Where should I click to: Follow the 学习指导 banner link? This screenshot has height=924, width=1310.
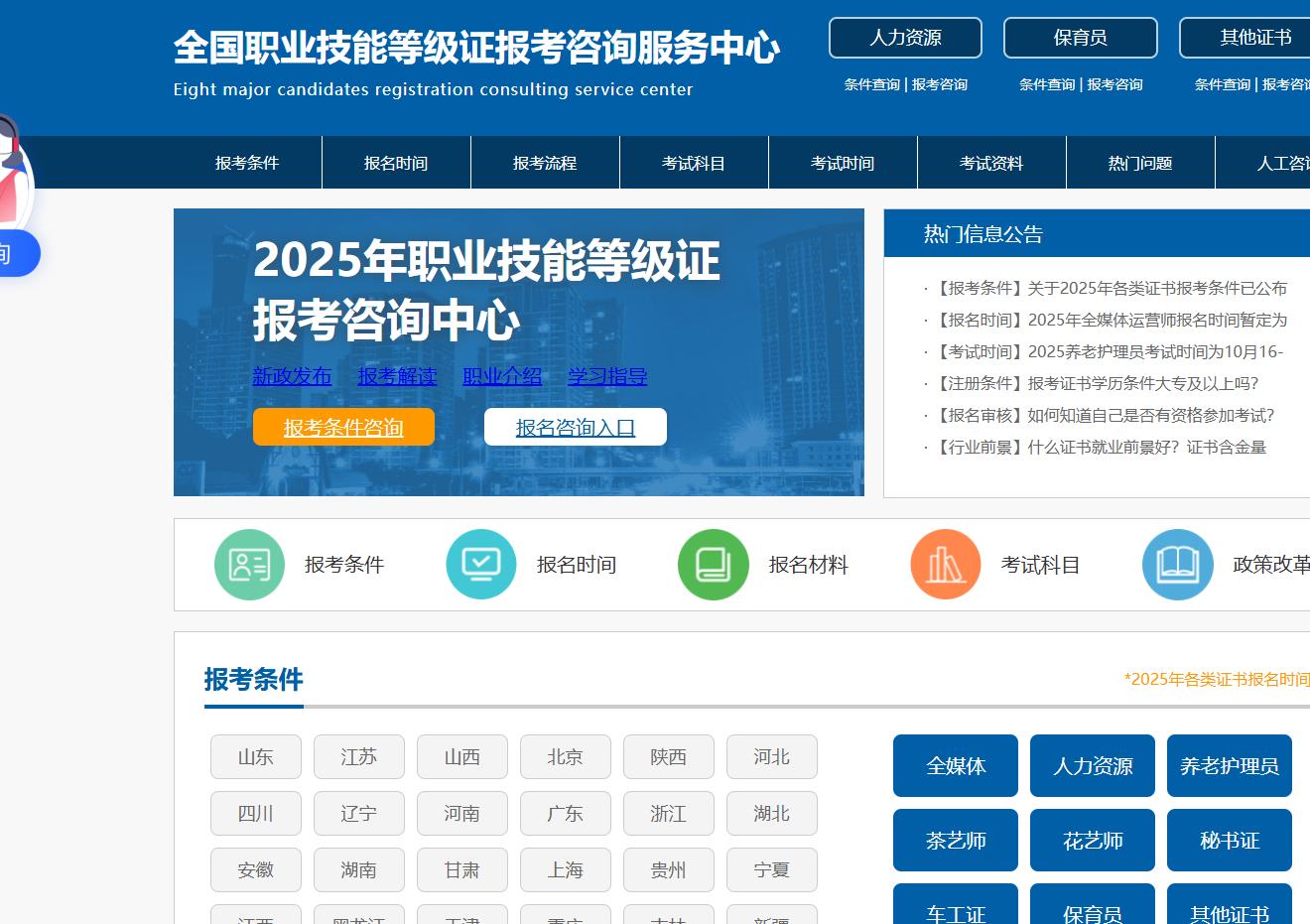click(607, 376)
